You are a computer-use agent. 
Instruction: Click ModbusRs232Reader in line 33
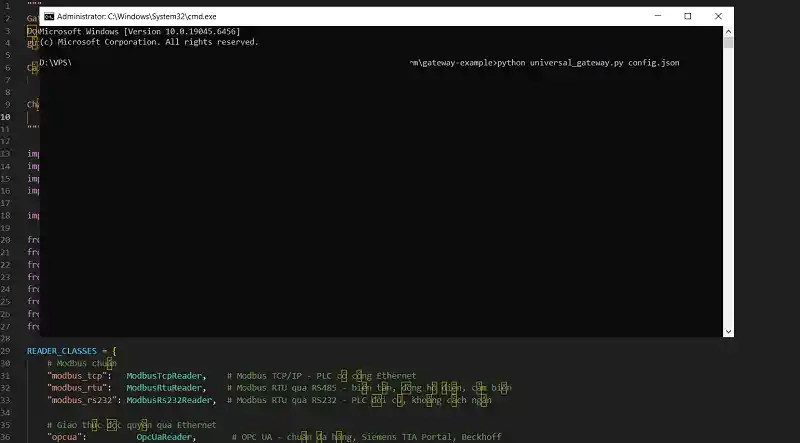coord(169,400)
